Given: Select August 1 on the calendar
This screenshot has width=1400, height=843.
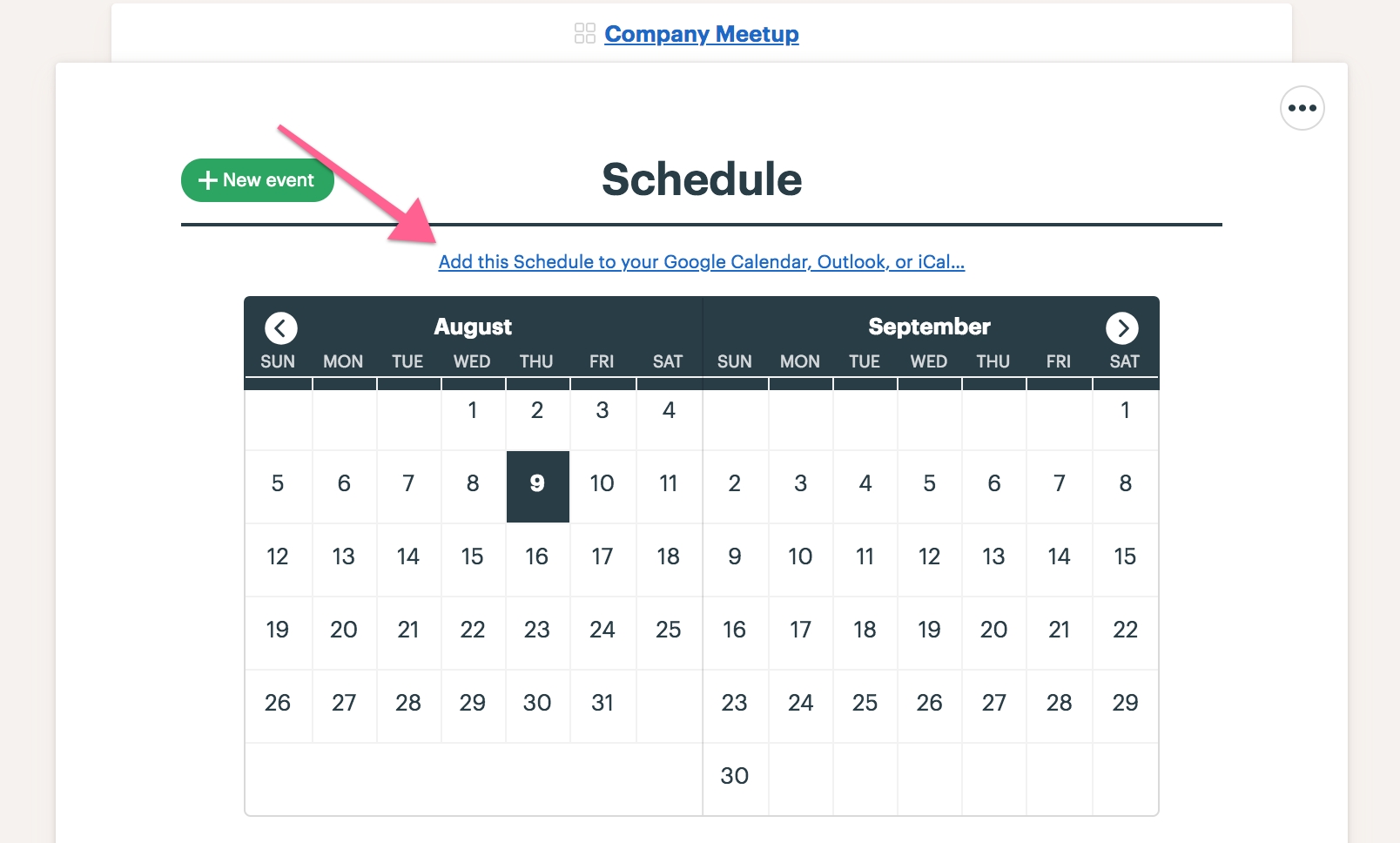Looking at the screenshot, I should coord(473,414).
